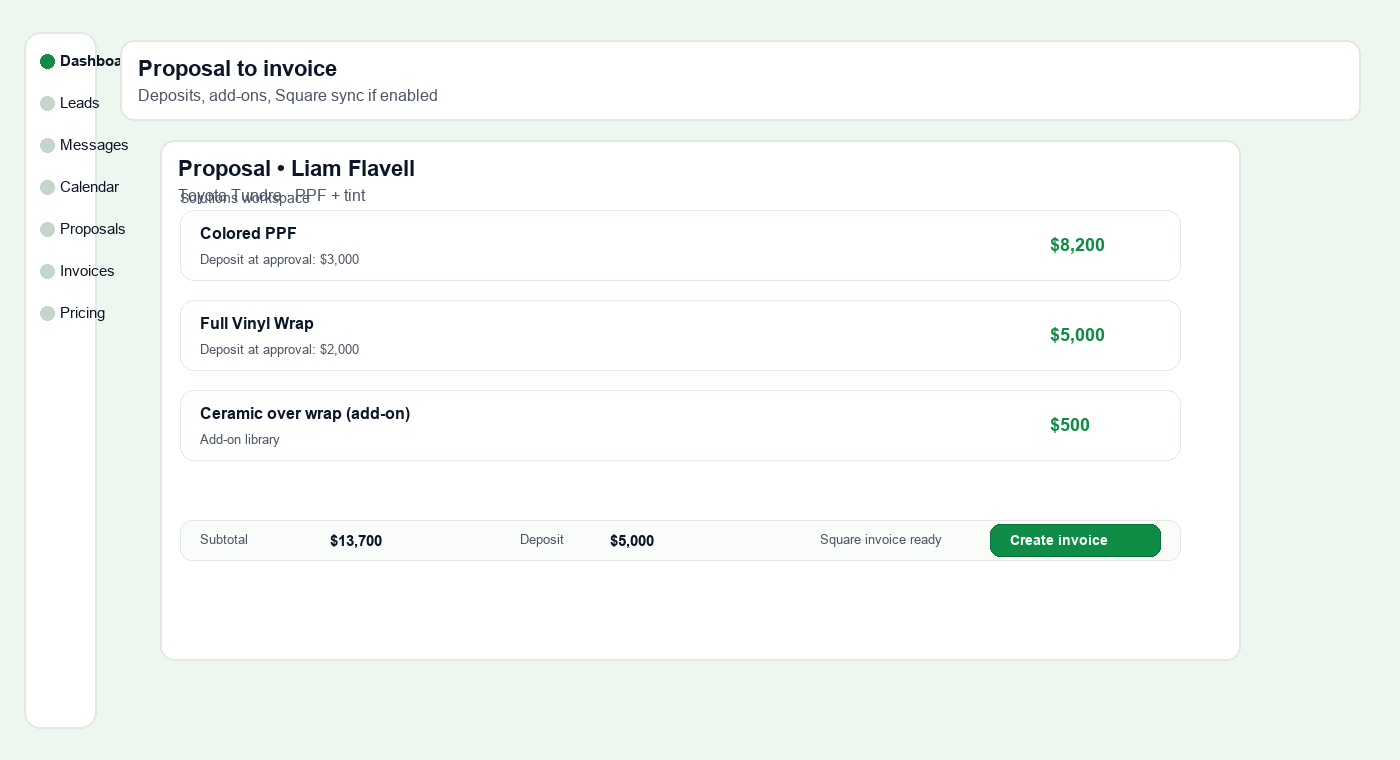Expand the Colored PPF deposit details
This screenshot has width=1400, height=760.
(x=279, y=259)
